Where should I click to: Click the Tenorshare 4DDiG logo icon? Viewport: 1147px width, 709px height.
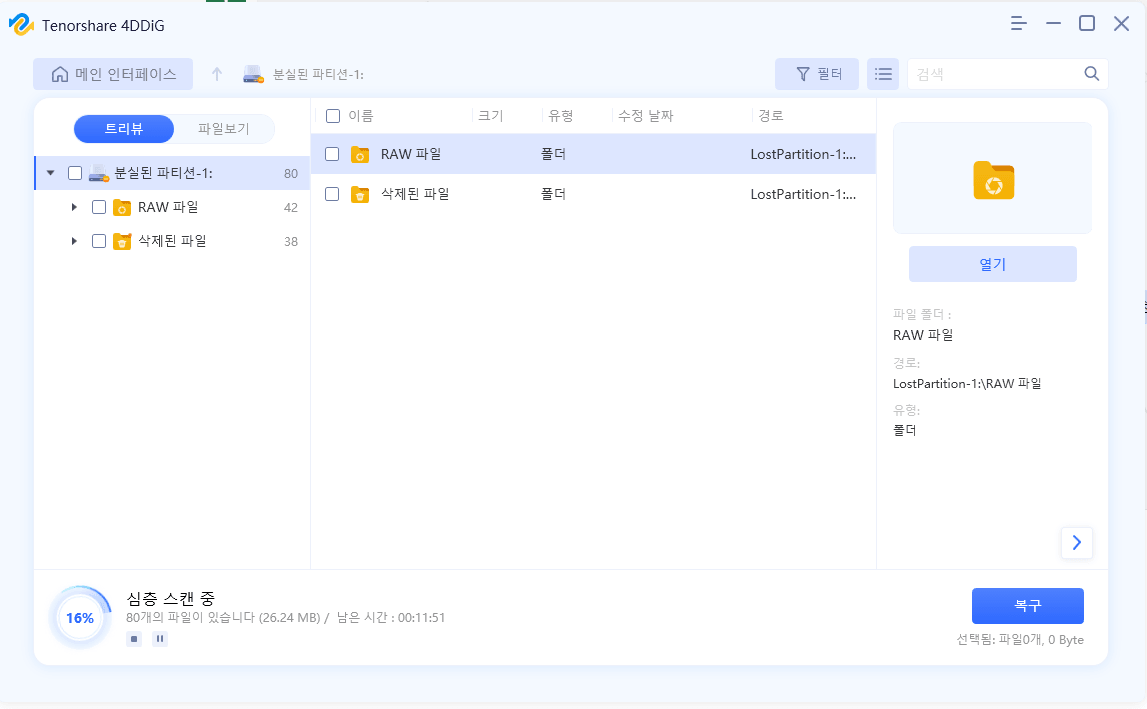[x=21, y=25]
